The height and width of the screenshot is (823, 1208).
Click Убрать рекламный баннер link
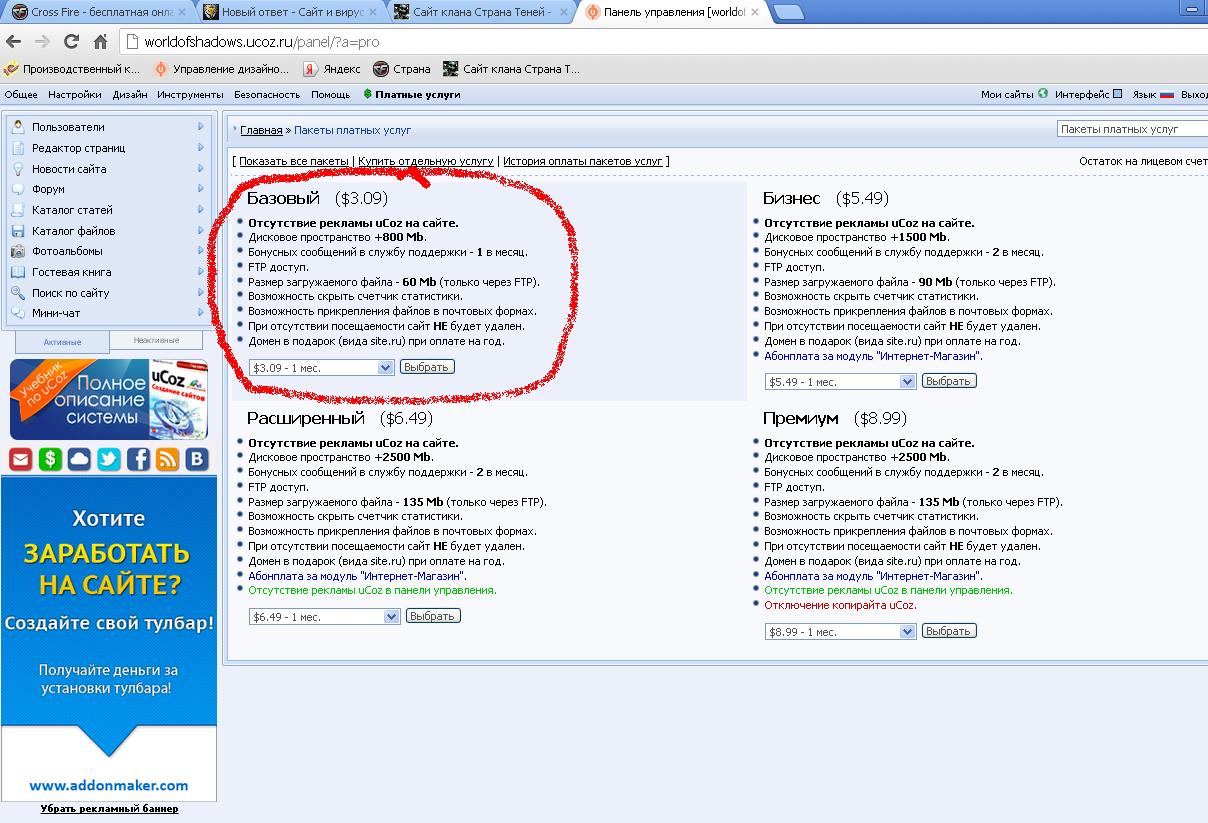(x=109, y=808)
